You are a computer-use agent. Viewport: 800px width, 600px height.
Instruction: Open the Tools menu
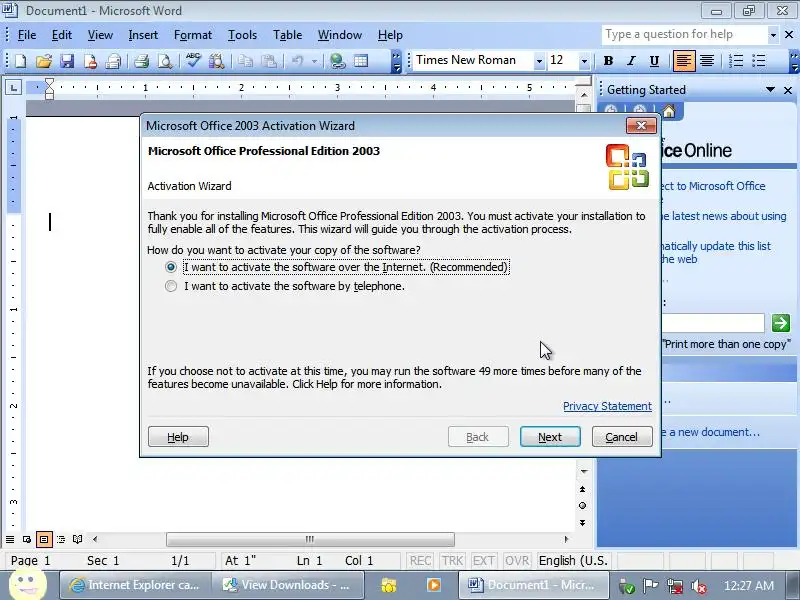coord(242,35)
